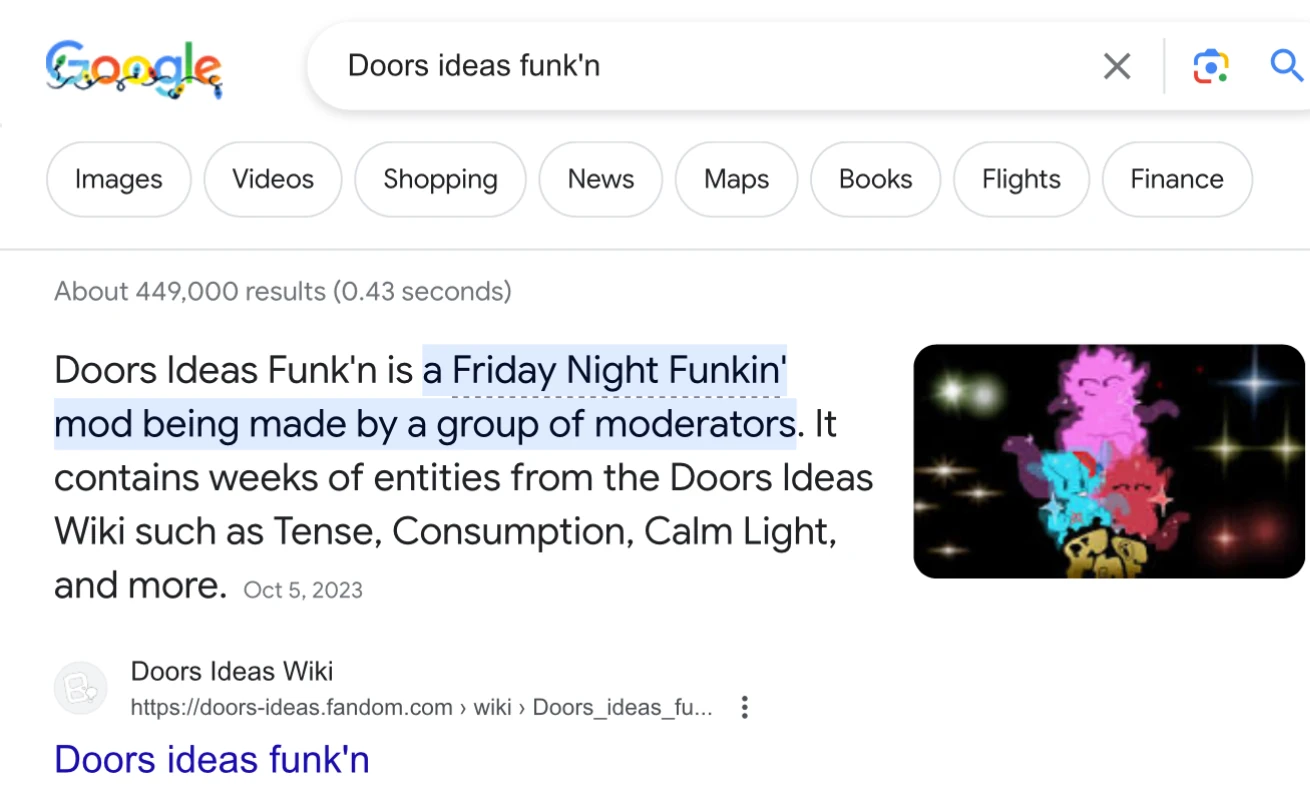The height and width of the screenshot is (808, 1310).
Task: Open the Finance results tab
Action: click(x=1176, y=179)
